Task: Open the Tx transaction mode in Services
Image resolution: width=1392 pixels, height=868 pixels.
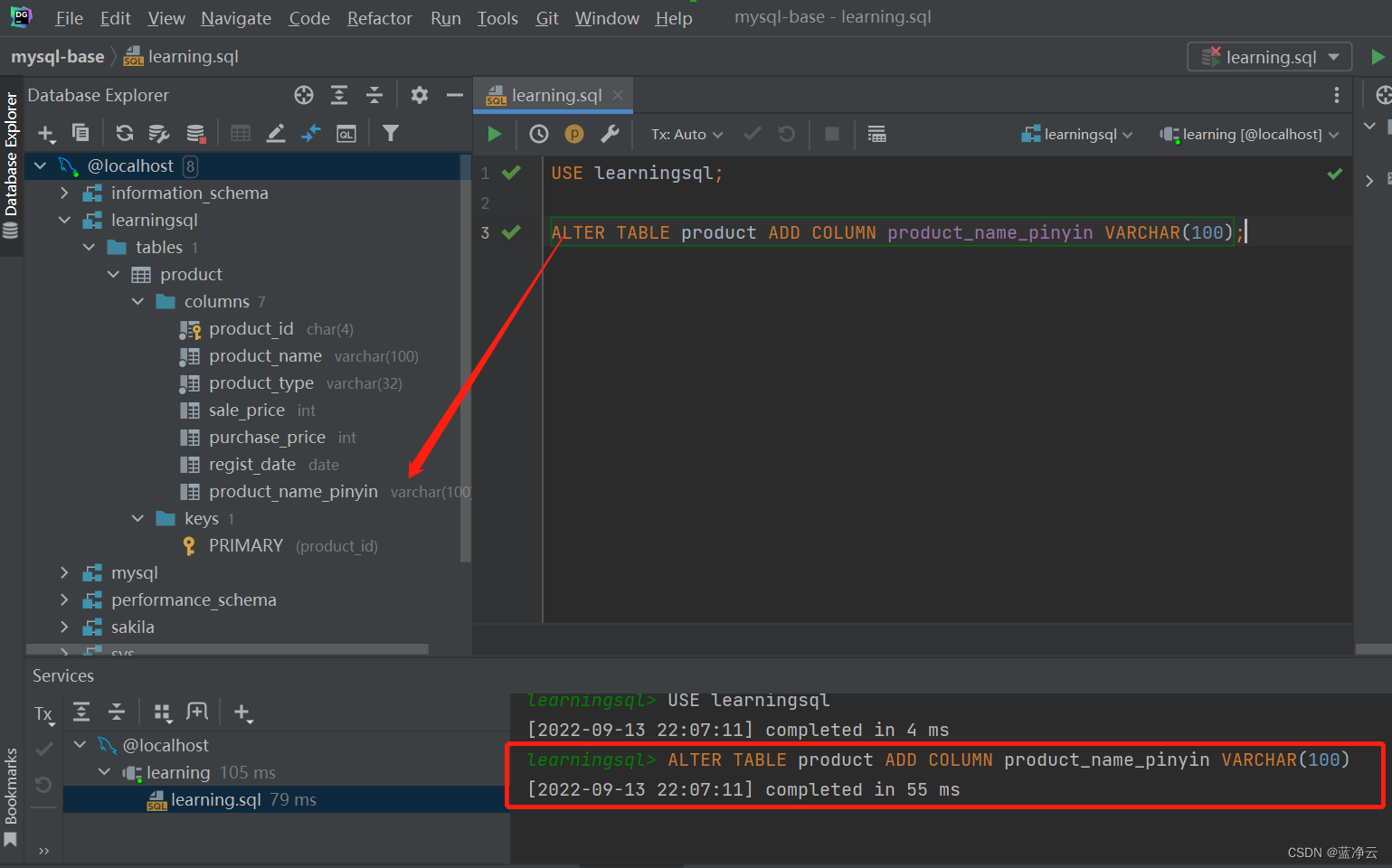Action: pos(44,714)
